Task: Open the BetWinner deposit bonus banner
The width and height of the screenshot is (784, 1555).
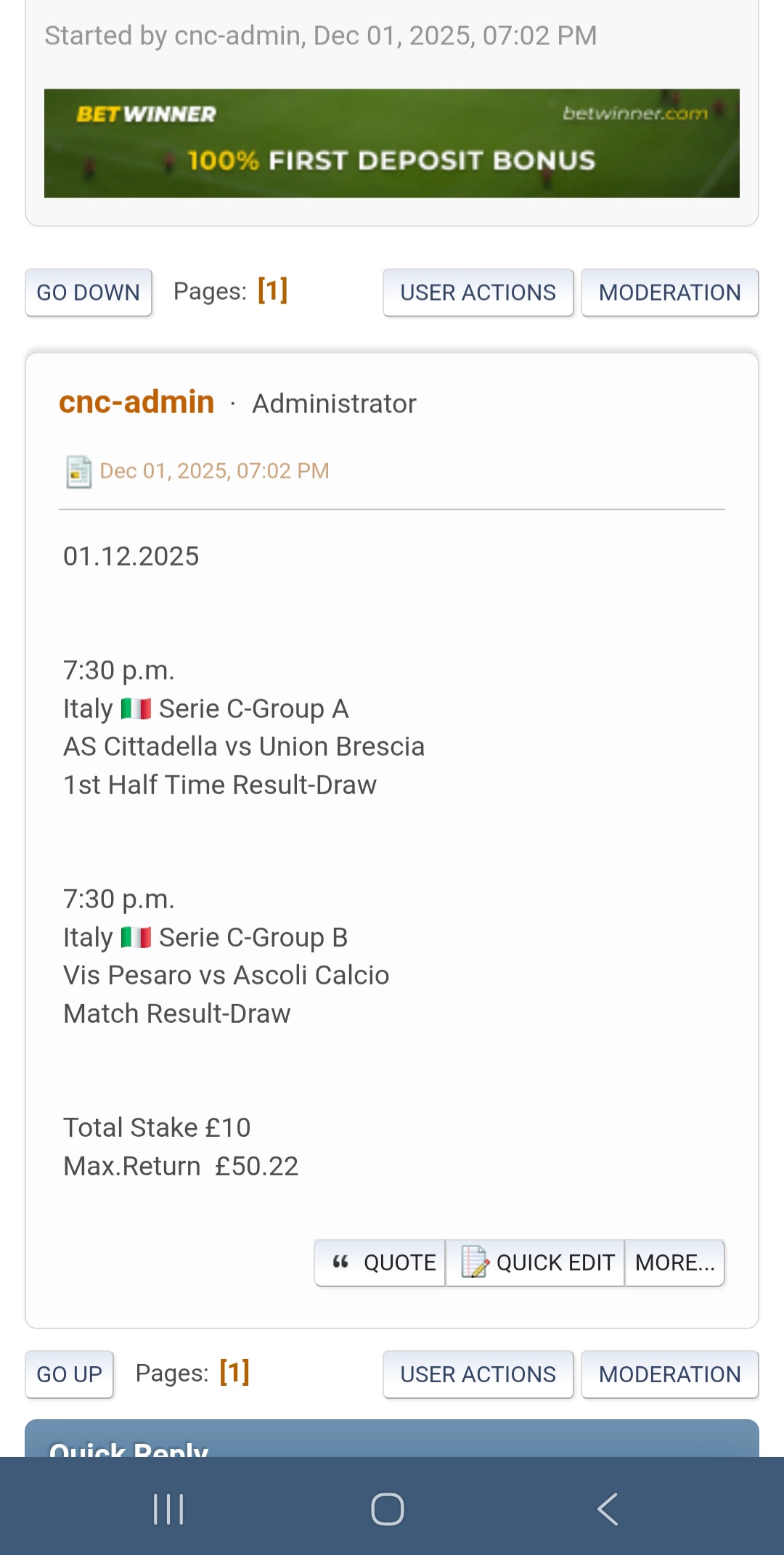Action: [x=392, y=143]
